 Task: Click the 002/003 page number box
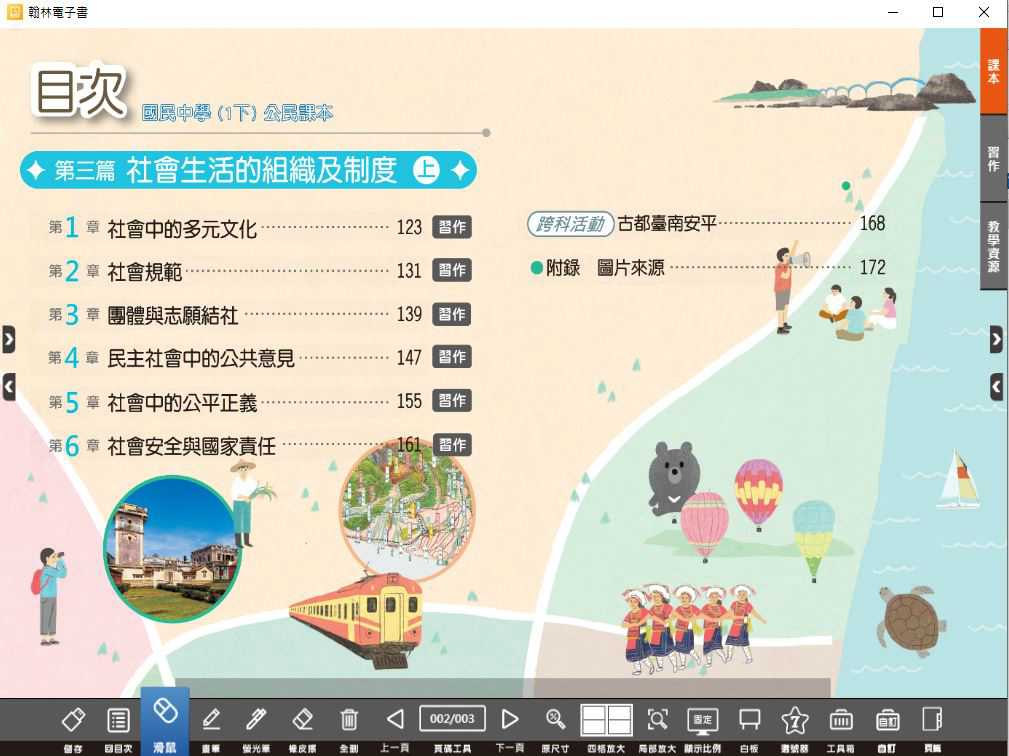coord(452,718)
